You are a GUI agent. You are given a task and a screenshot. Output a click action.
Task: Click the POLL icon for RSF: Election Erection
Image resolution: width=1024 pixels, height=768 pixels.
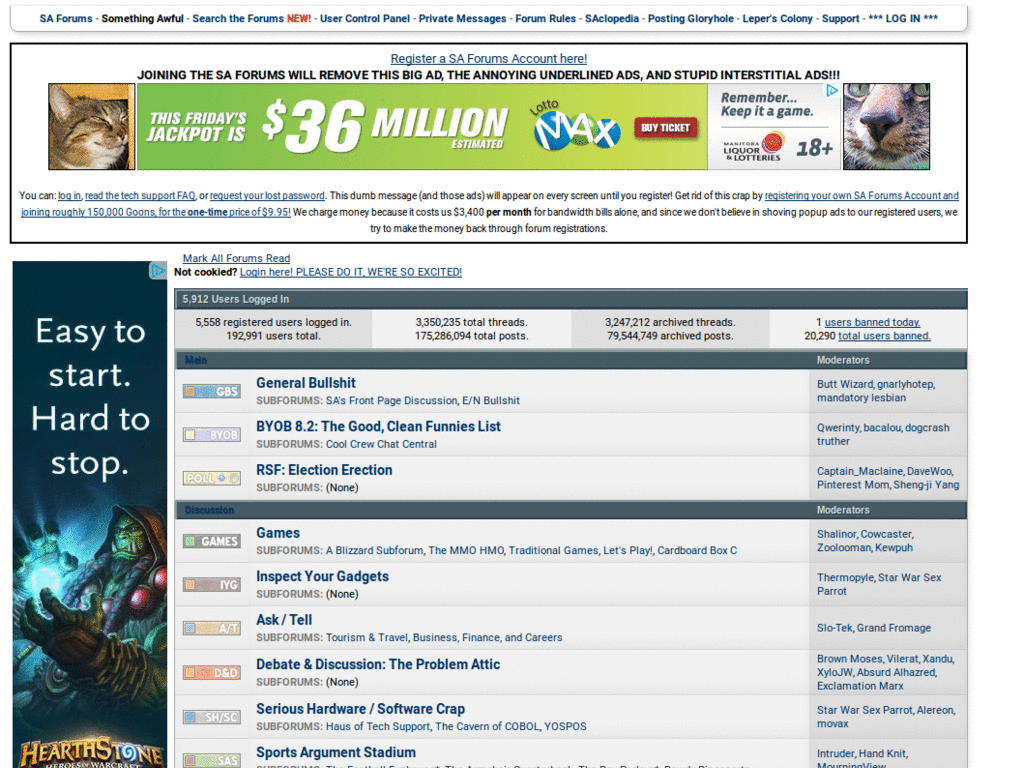211,478
